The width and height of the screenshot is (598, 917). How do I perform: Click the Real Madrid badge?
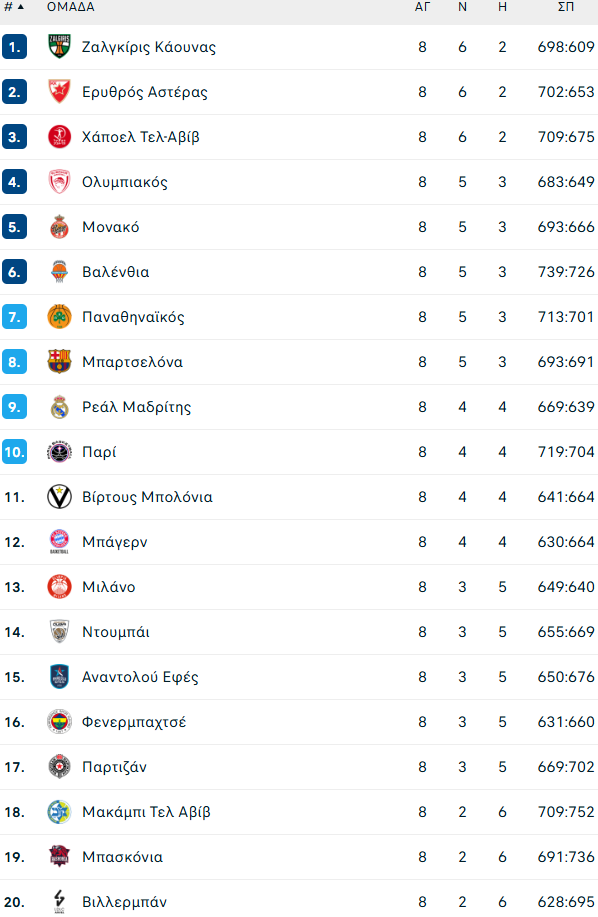[x=59, y=406]
